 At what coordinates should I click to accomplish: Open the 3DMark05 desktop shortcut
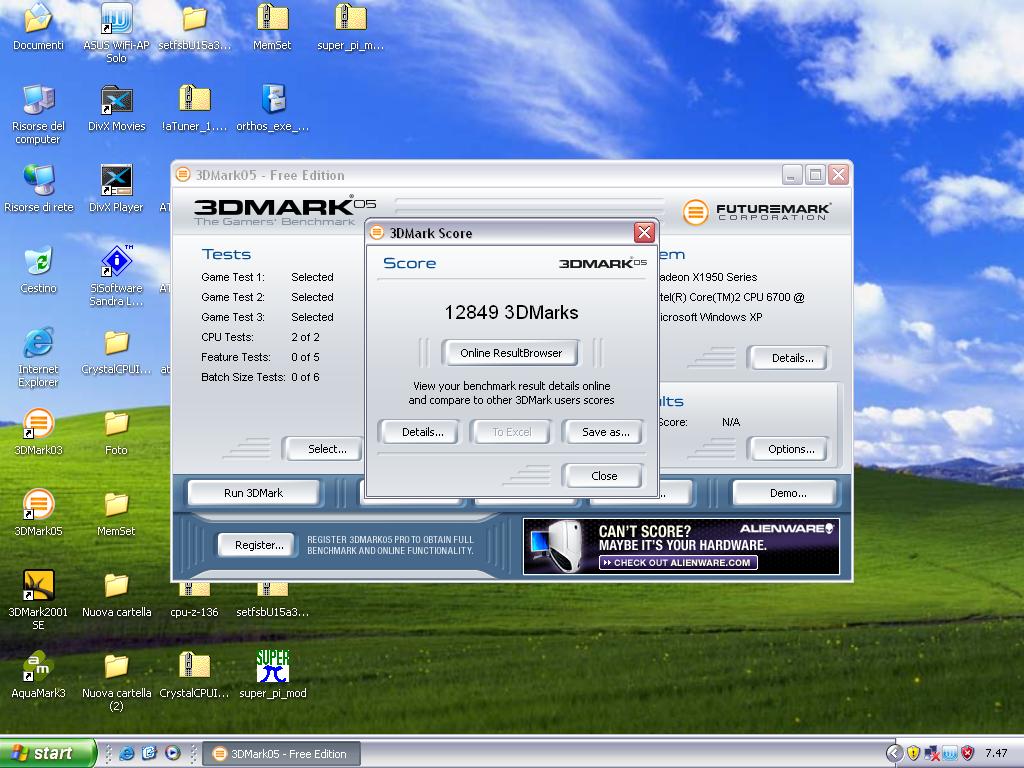[x=38, y=506]
